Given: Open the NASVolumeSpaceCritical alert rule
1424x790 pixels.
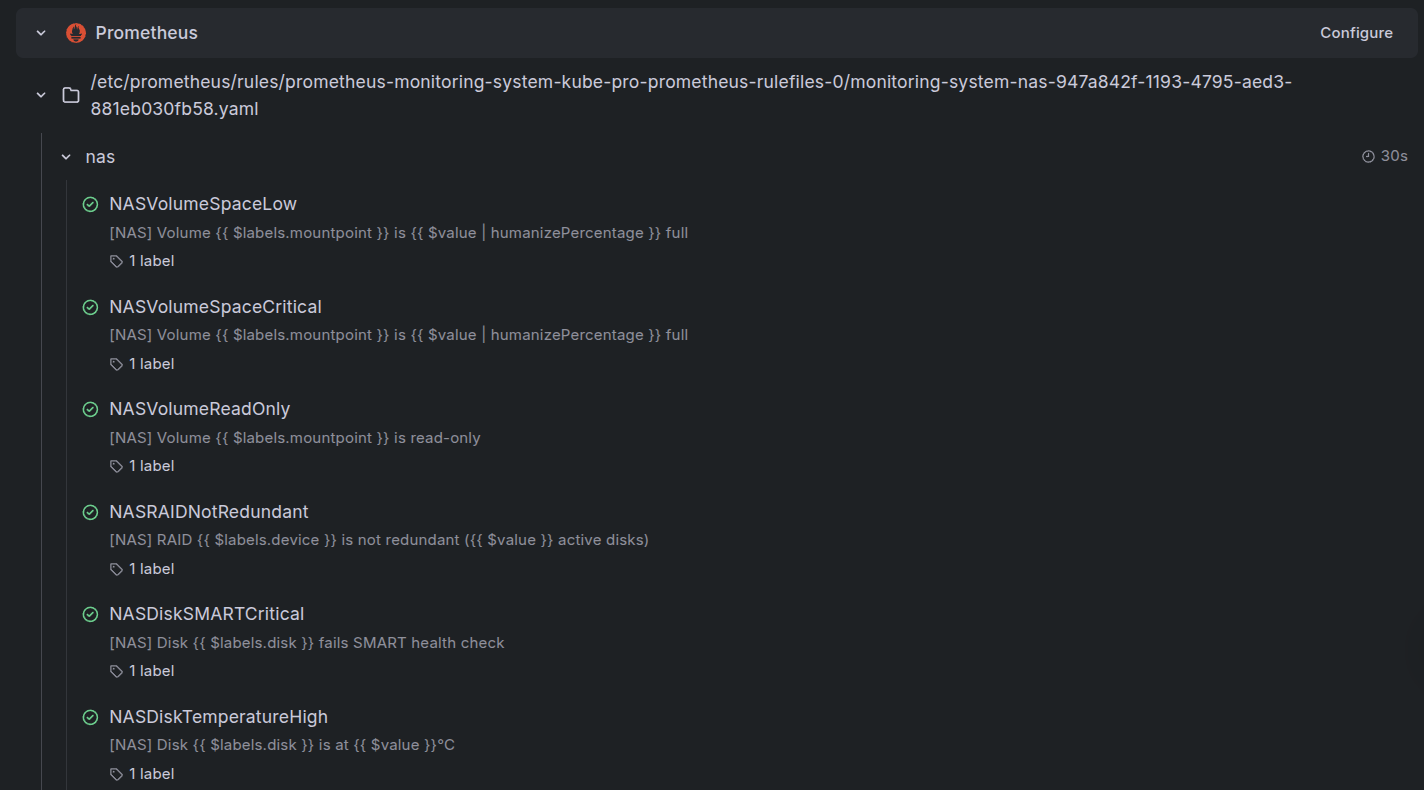Looking at the screenshot, I should pos(215,307).
